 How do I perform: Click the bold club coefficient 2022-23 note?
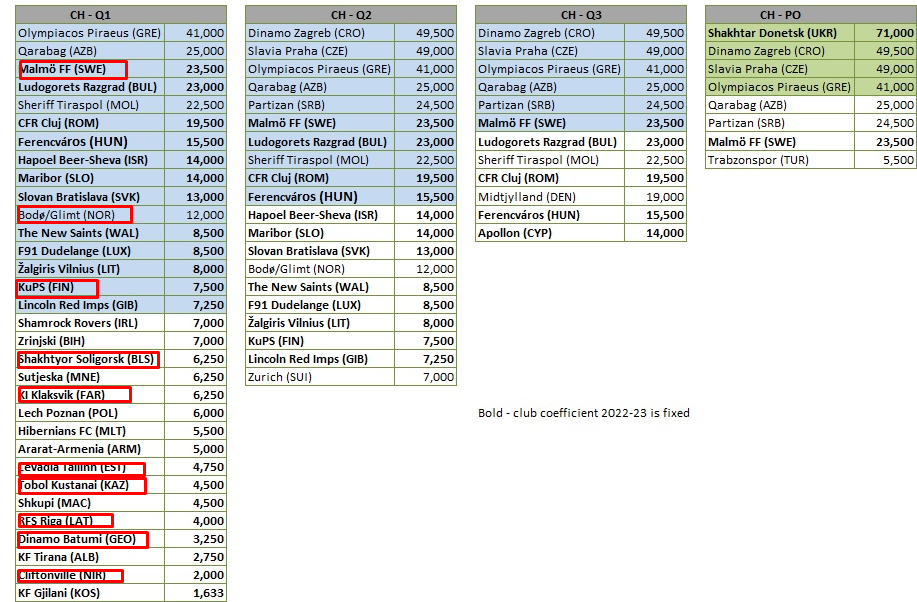tap(584, 413)
